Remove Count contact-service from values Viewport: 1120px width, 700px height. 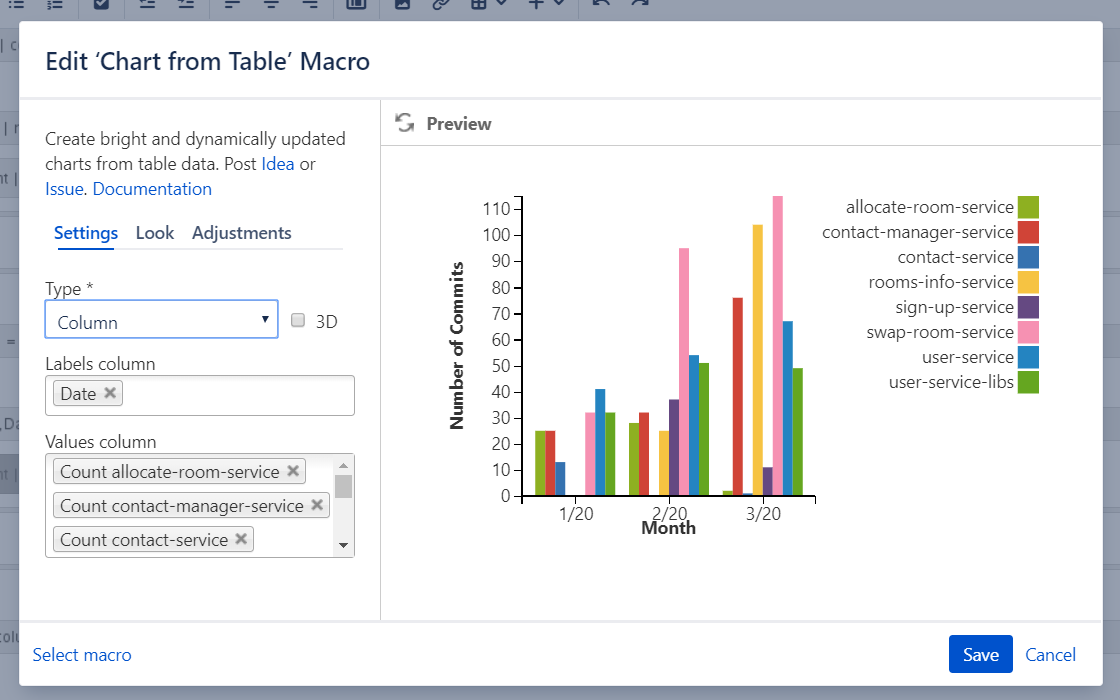tap(240, 539)
